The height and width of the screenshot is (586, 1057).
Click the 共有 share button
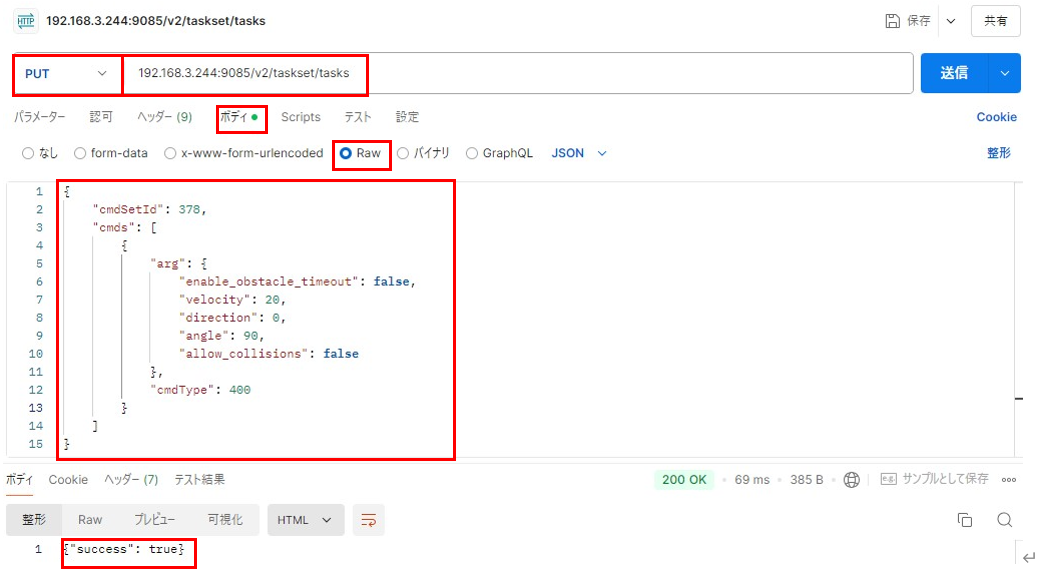coord(995,21)
